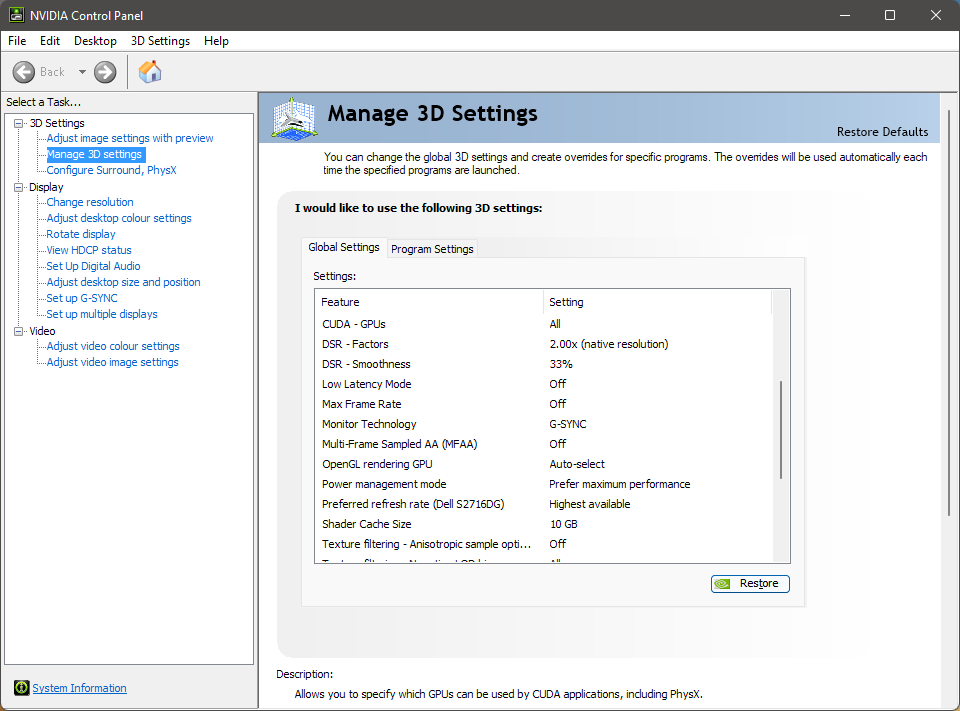Select Multi-Frame Sampled AA (MFAA) row

pos(544,444)
